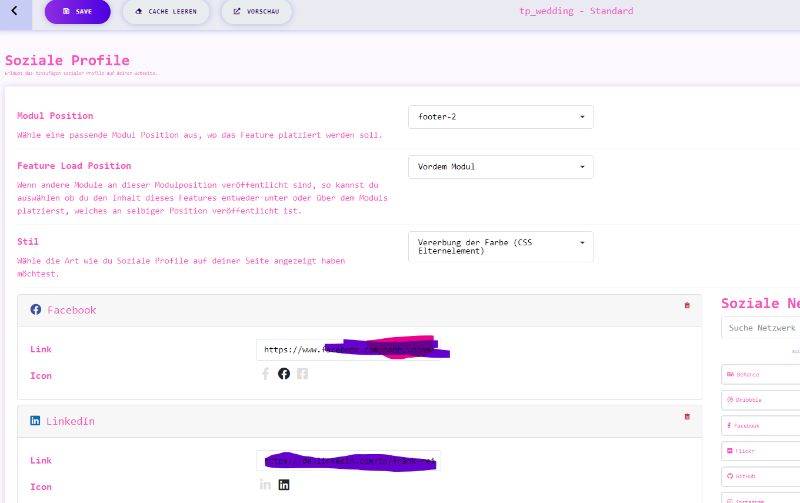Open the Vorschau preview button

click(x=257, y=11)
